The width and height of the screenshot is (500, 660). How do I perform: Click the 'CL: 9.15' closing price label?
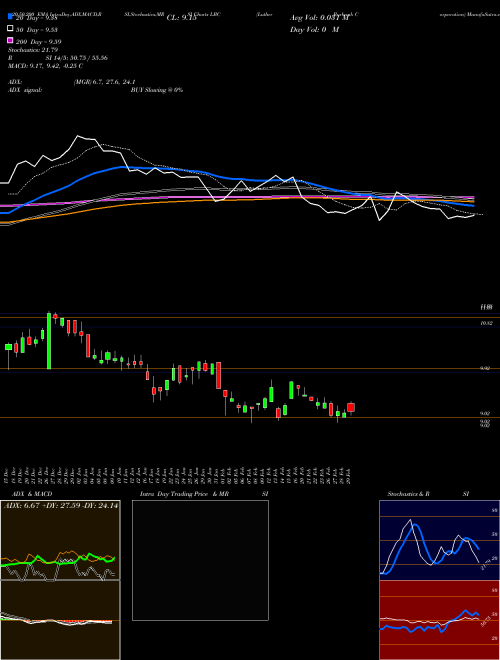pos(181,18)
